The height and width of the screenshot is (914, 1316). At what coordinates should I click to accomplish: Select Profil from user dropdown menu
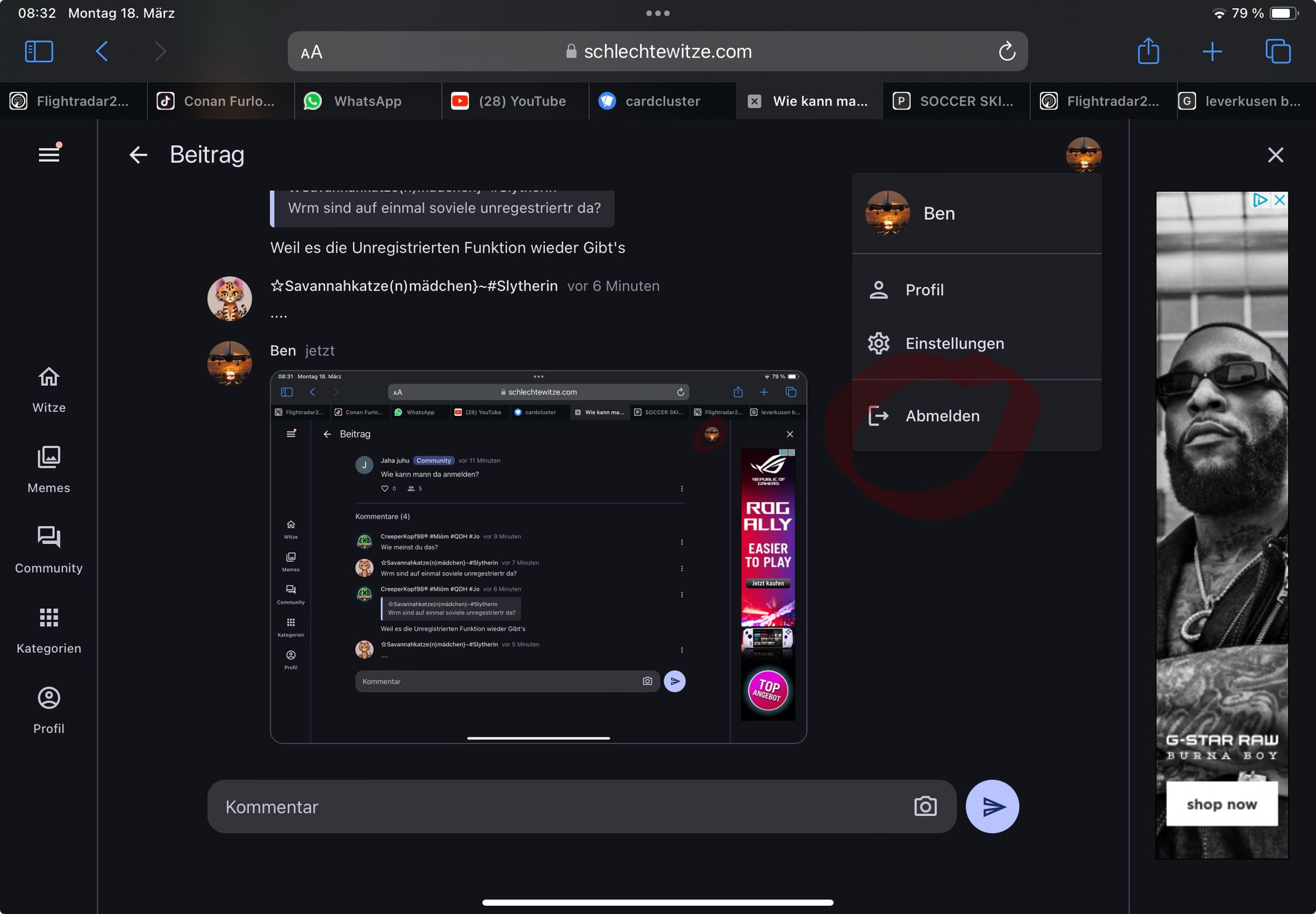[x=924, y=290]
